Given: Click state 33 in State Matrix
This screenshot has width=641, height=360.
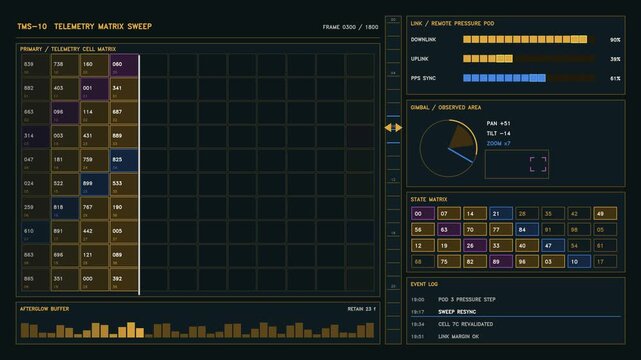Looking at the screenshot, I should (501, 246).
